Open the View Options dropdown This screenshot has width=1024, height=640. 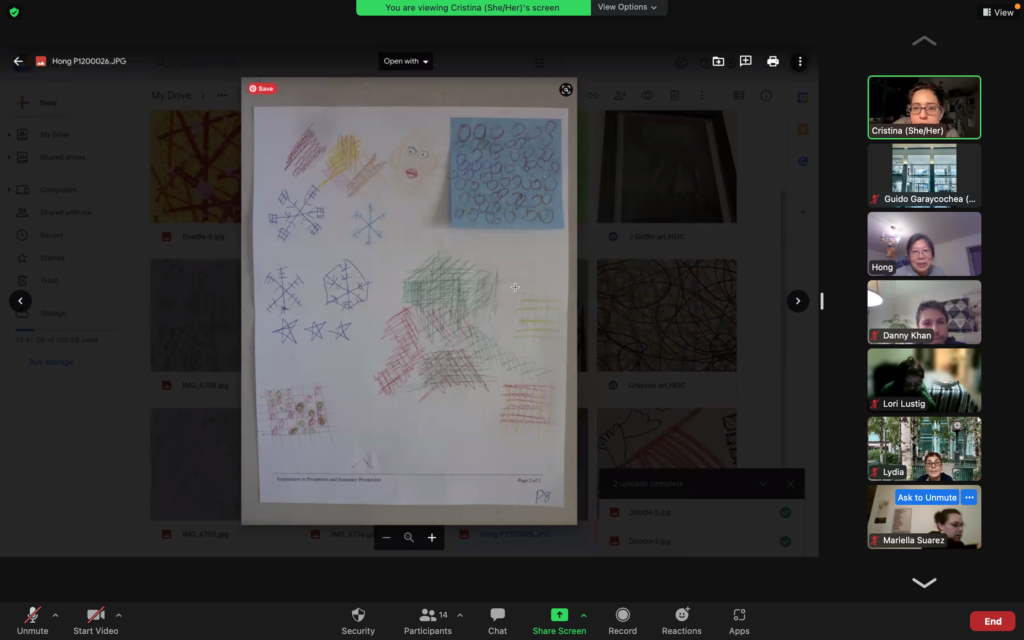click(x=627, y=7)
